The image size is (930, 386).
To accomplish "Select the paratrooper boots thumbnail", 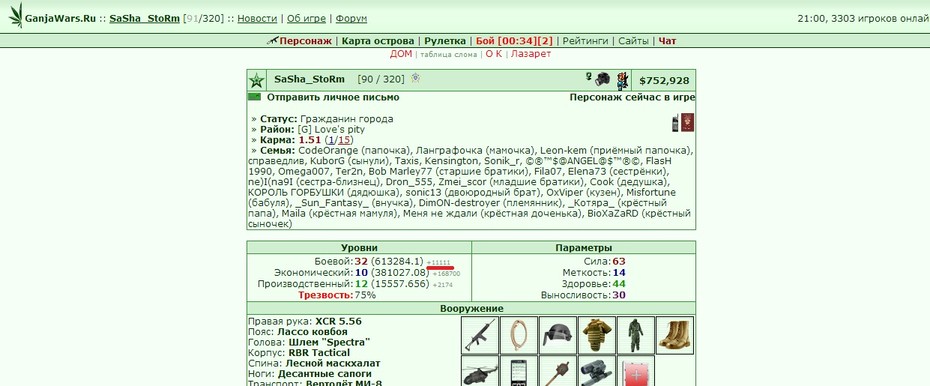I will coord(674,335).
